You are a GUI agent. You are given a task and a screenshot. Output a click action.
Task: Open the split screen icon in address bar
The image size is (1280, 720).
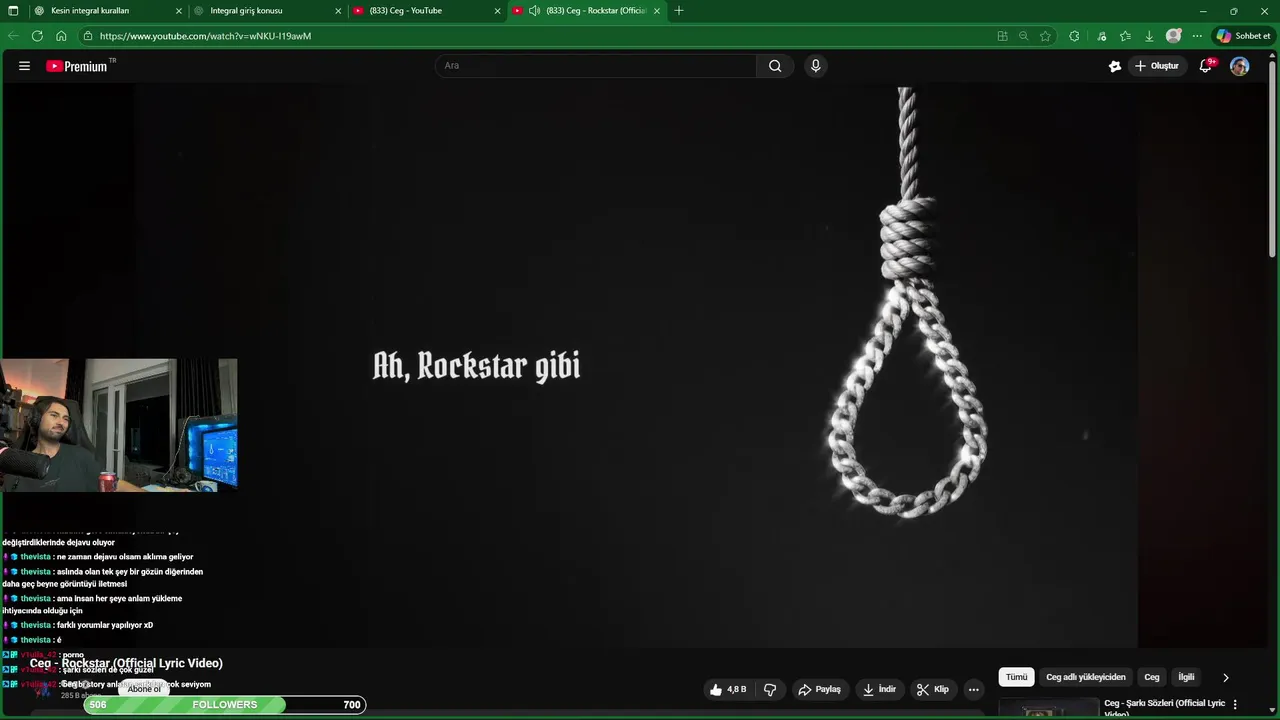tap(1002, 36)
